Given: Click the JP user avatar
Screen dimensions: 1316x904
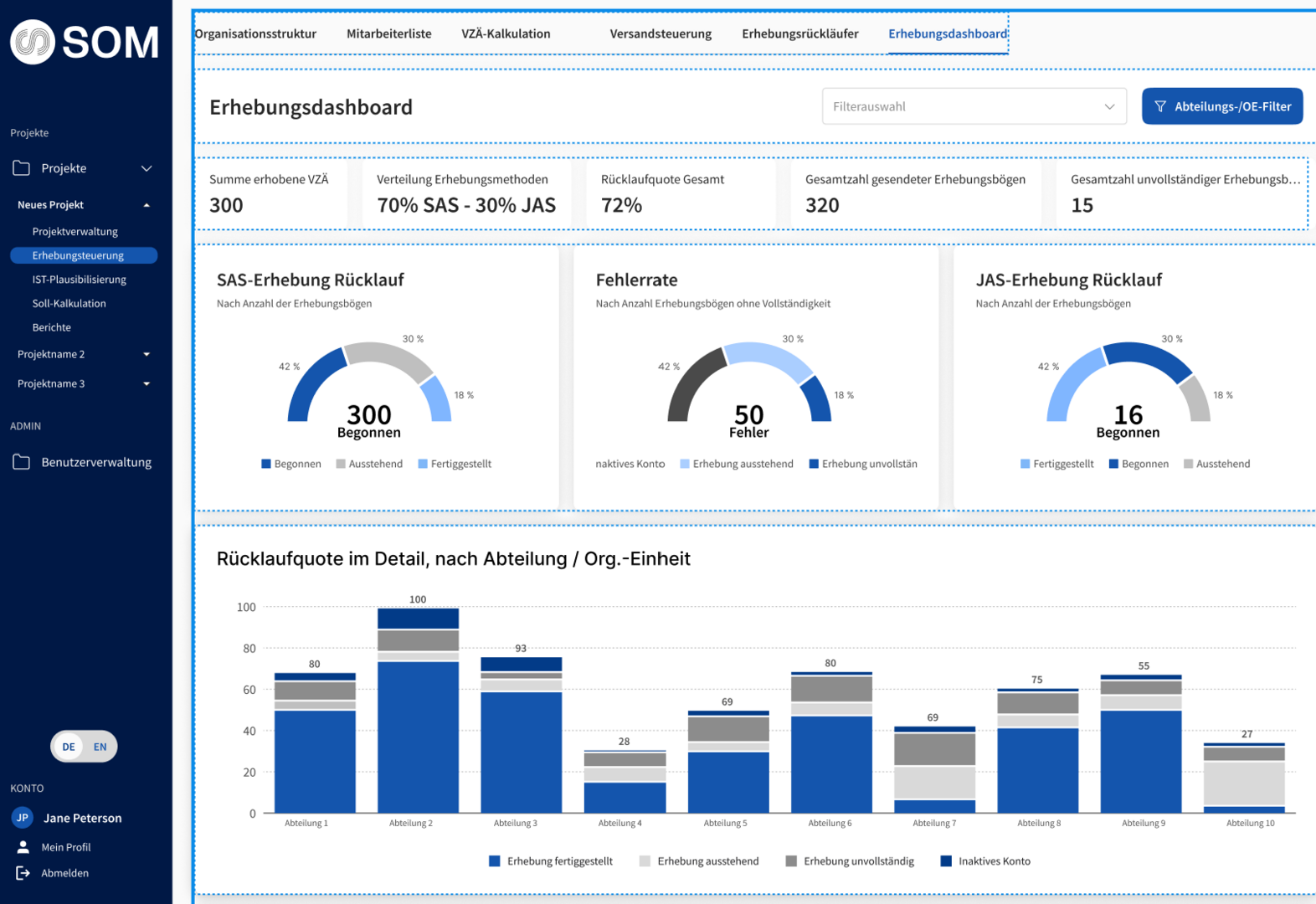Looking at the screenshot, I should (23, 818).
